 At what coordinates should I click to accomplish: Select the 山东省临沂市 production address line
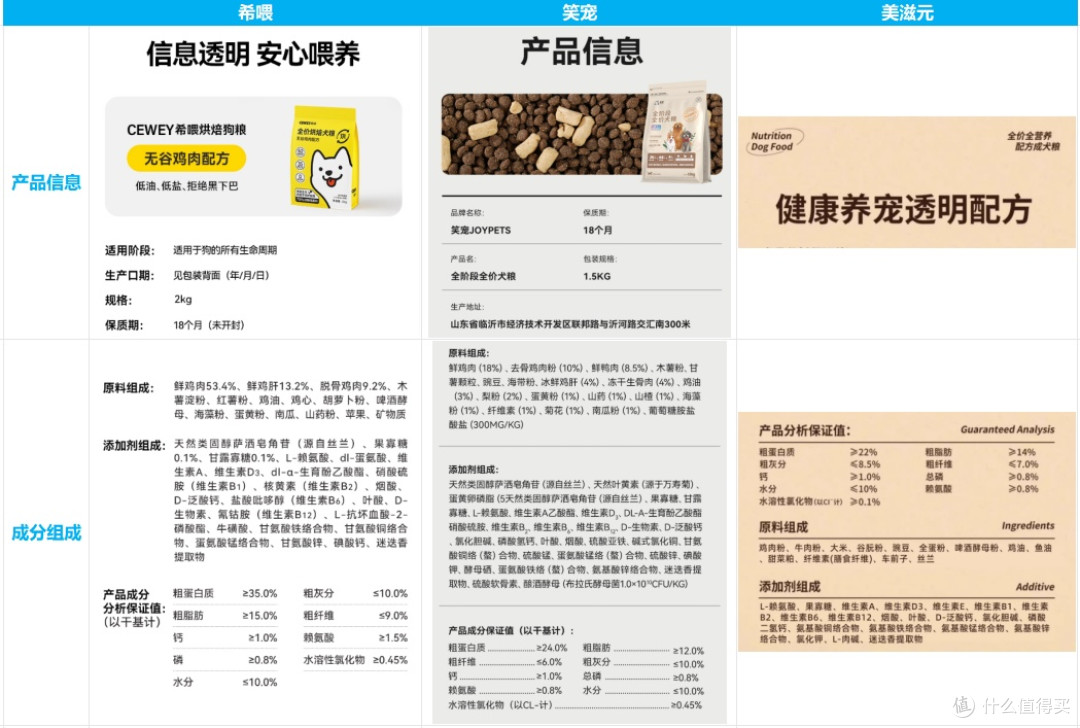(570, 324)
